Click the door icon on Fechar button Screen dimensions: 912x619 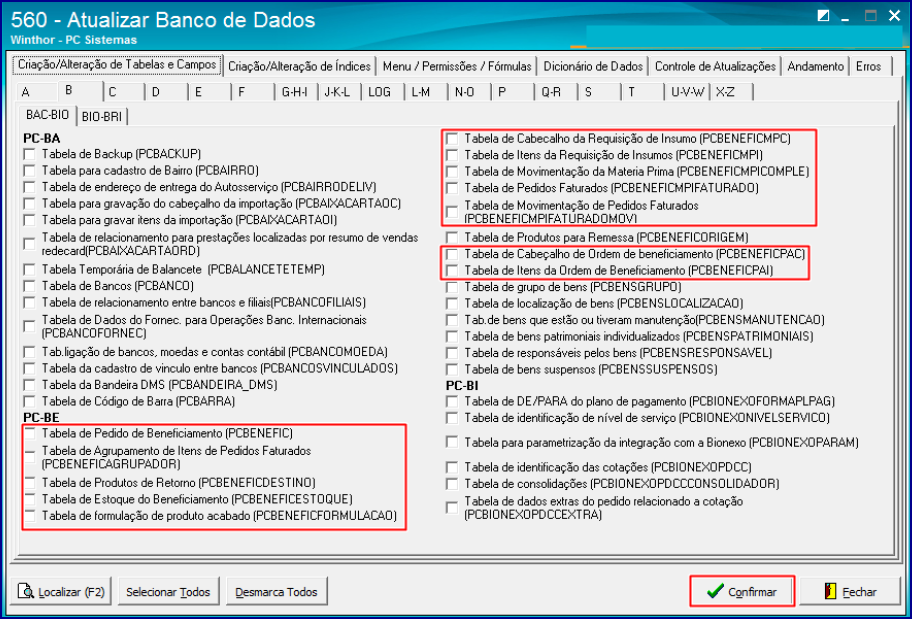(x=831, y=592)
